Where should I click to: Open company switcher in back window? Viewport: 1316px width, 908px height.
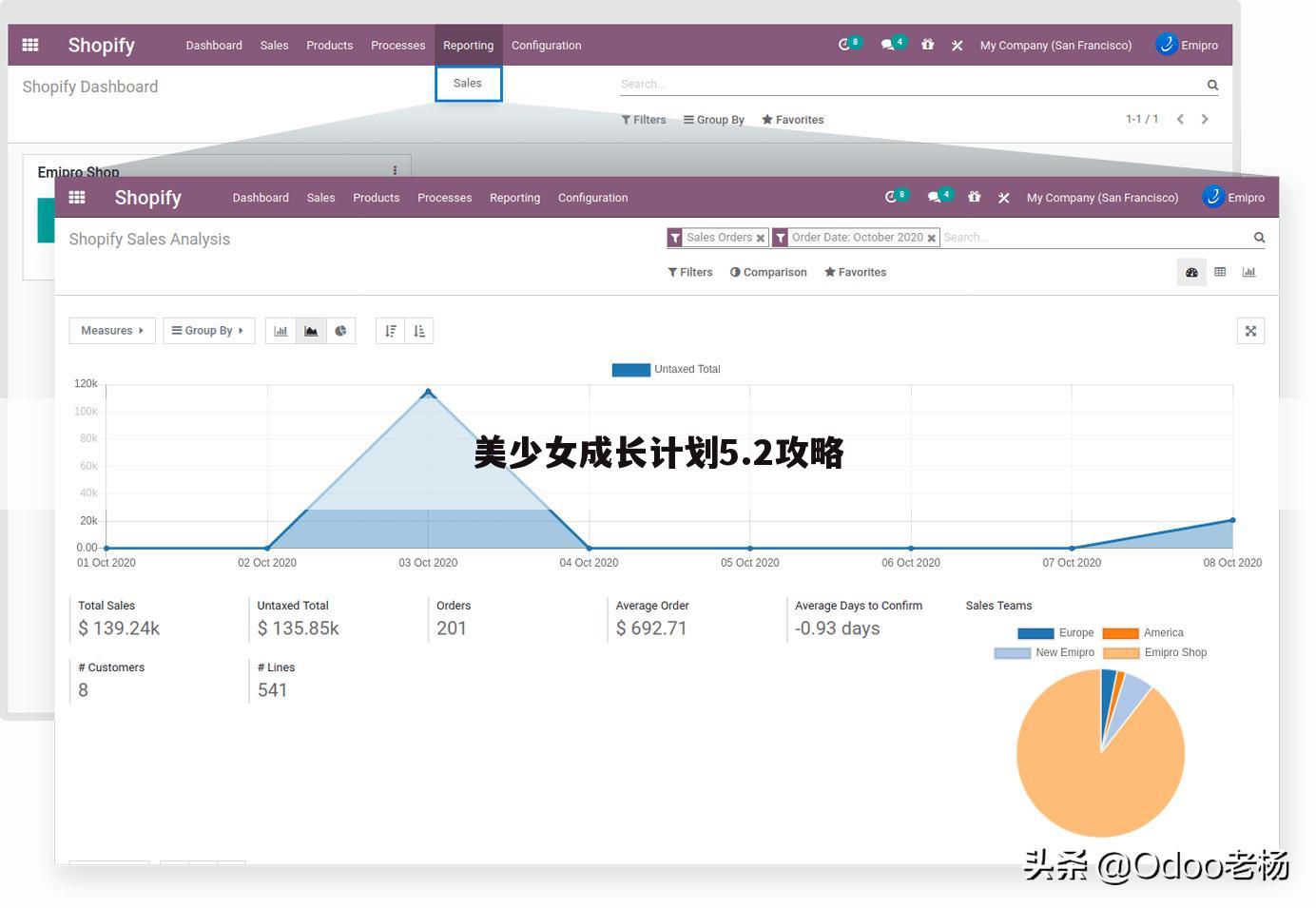point(1055,46)
